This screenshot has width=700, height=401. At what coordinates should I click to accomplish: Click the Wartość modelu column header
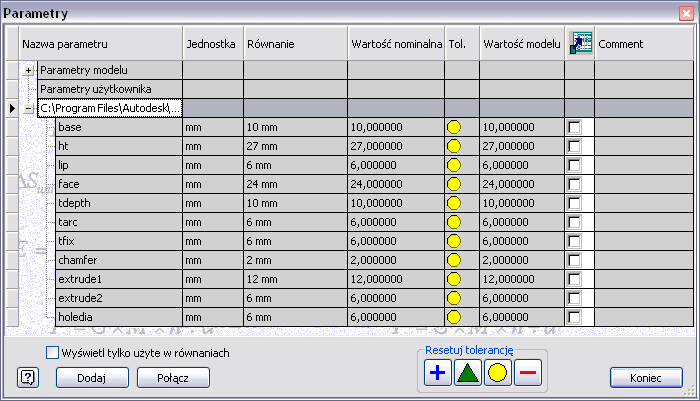tap(522, 44)
